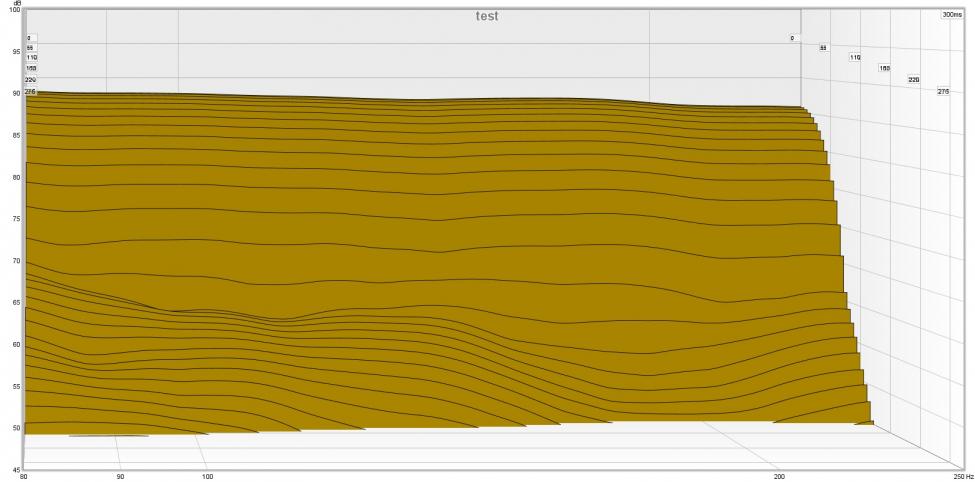Click the 70 dB vertical axis tick label
This screenshot has height=482, width=975.
point(17,261)
